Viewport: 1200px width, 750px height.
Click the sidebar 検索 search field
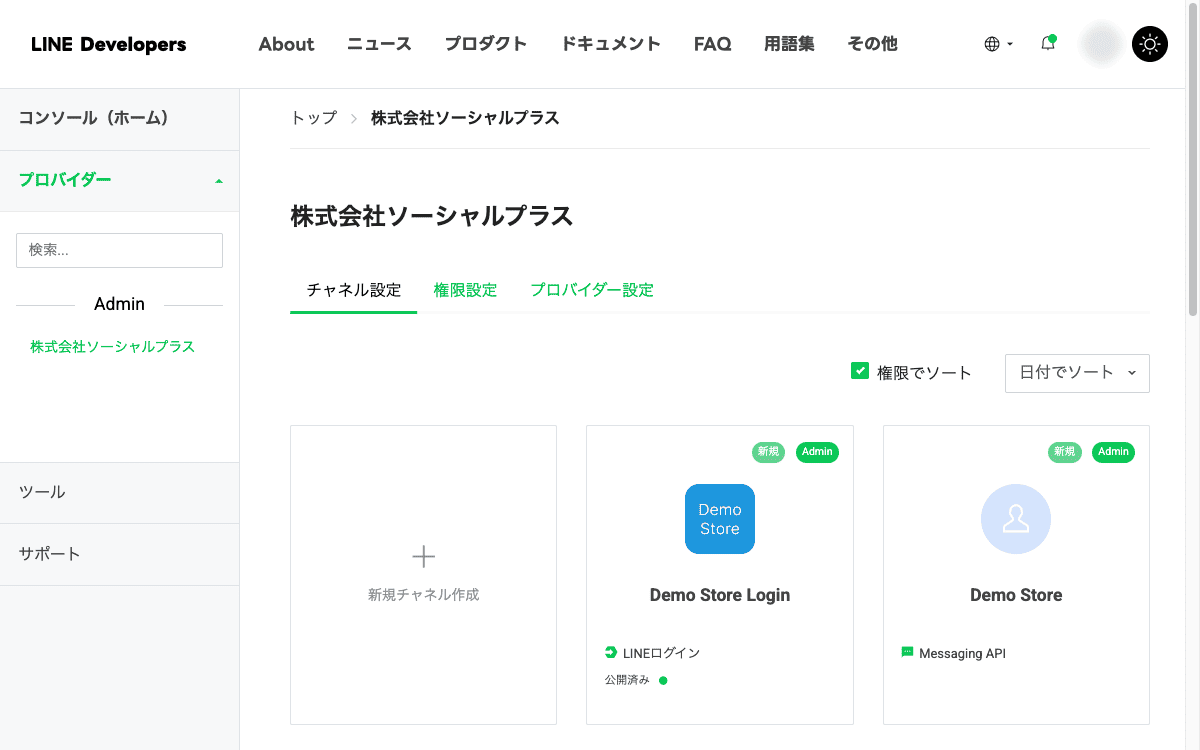pos(119,250)
